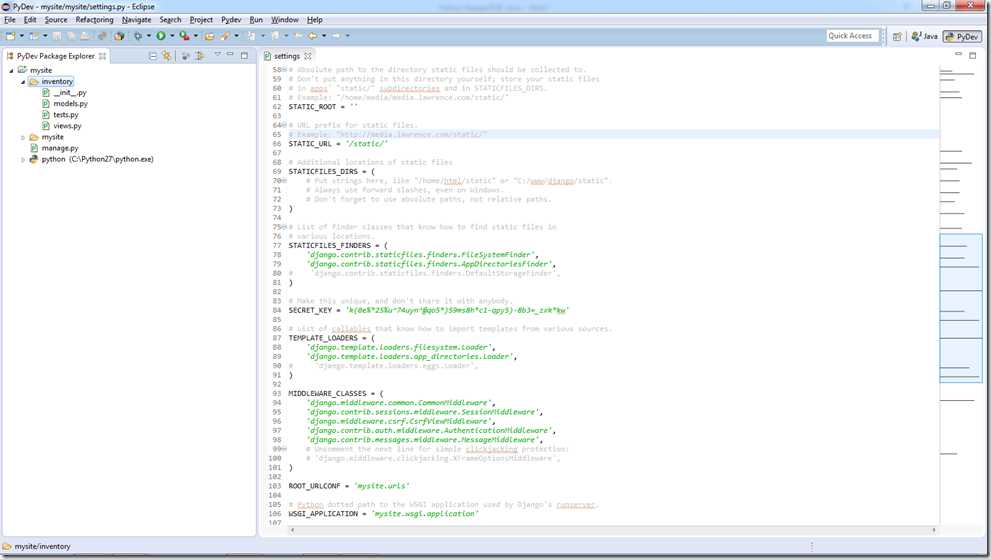Open the Edit menu
The width and height of the screenshot is (991, 559).
(x=30, y=20)
